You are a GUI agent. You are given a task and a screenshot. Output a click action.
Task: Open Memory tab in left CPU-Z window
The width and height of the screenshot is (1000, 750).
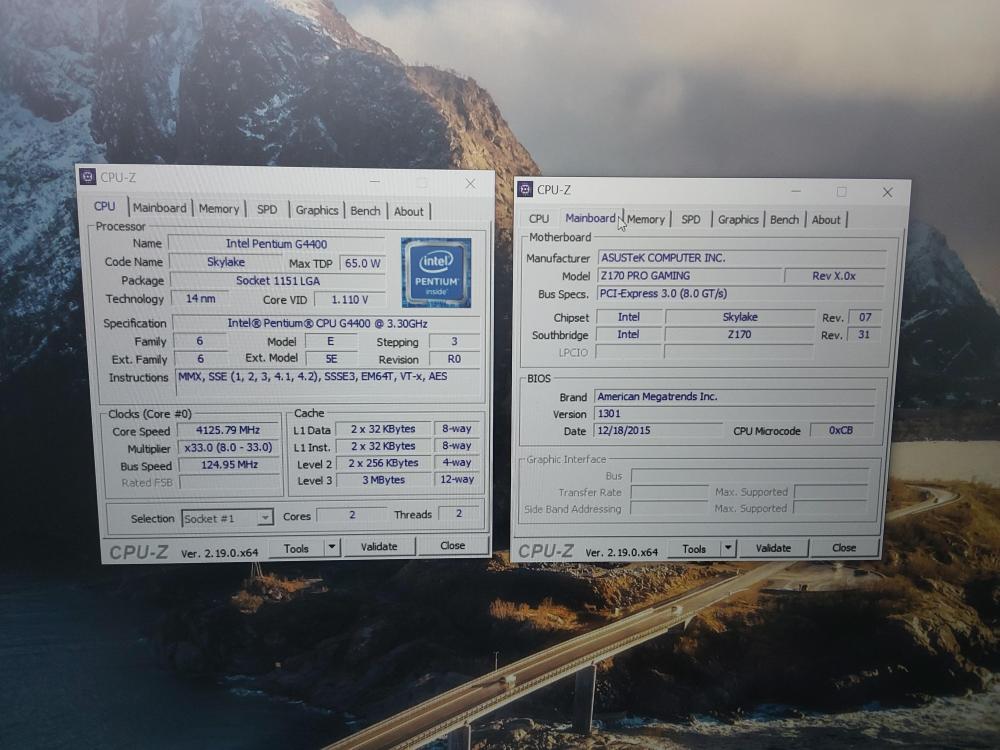tap(219, 209)
